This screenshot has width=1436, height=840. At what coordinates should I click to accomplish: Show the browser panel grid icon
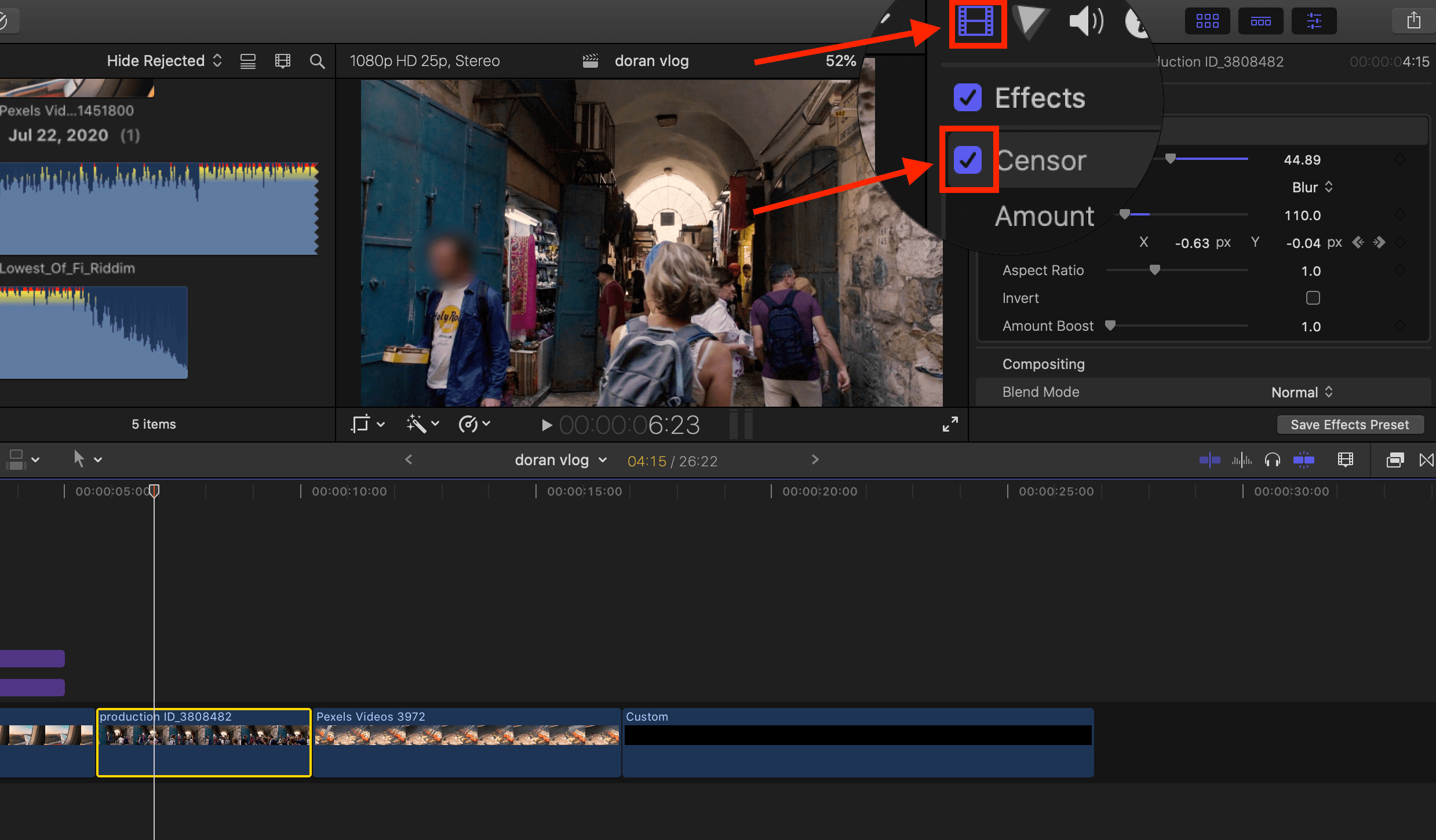tap(1207, 21)
